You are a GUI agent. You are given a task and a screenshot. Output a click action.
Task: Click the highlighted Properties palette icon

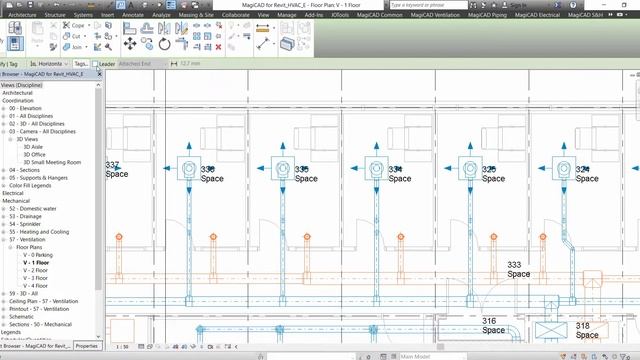(x=15, y=44)
